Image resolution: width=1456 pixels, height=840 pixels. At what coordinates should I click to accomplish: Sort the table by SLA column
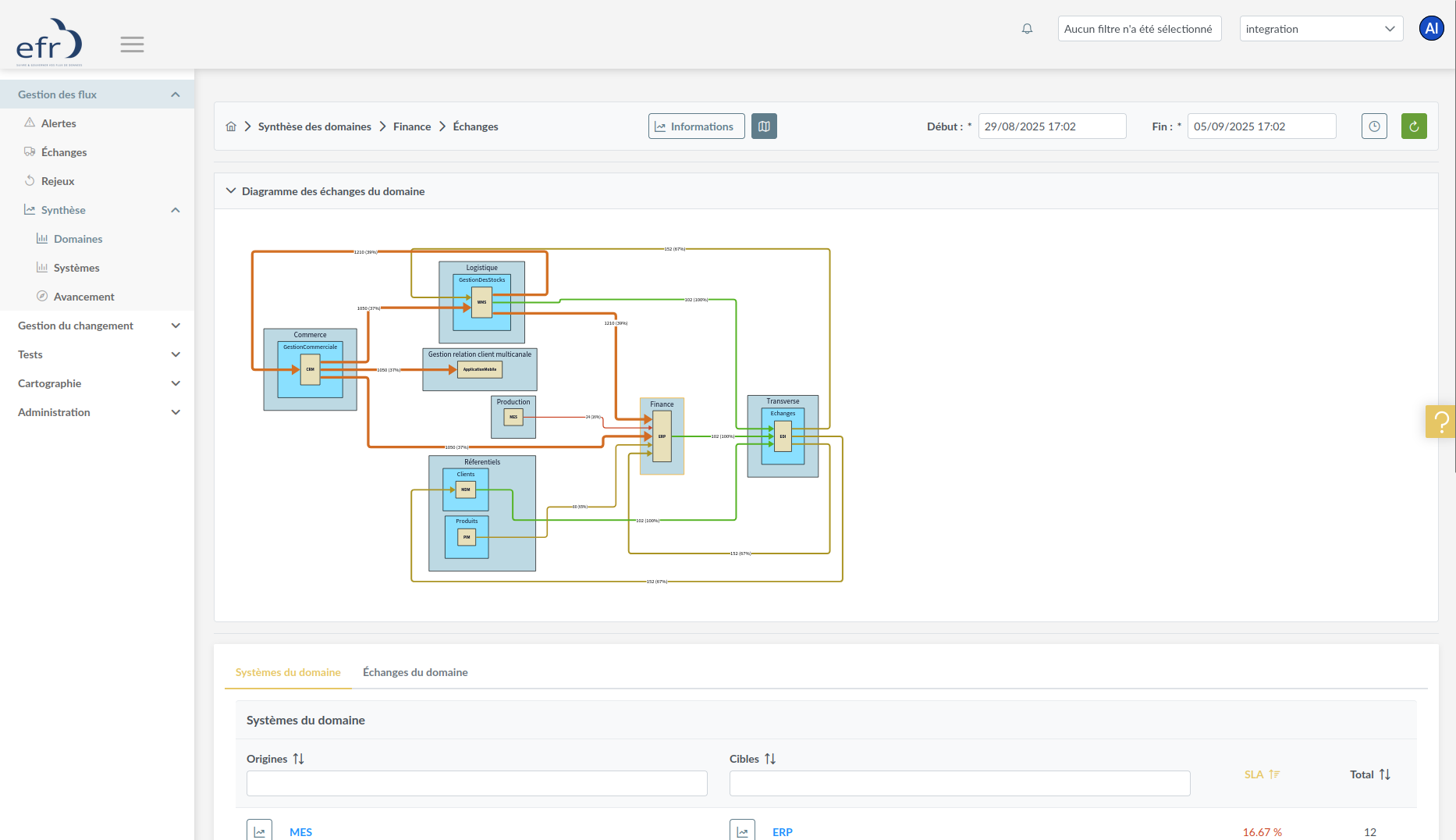[1273, 774]
